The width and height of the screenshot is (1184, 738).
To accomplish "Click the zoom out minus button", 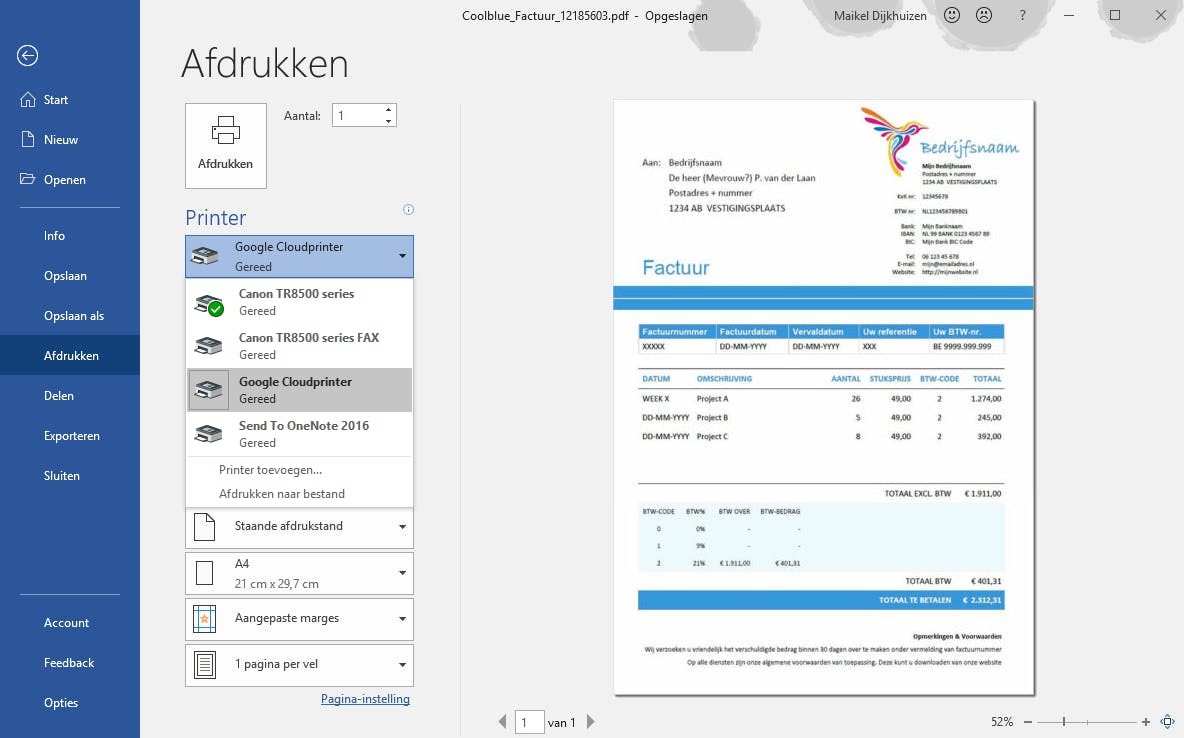I will [x=1027, y=722].
